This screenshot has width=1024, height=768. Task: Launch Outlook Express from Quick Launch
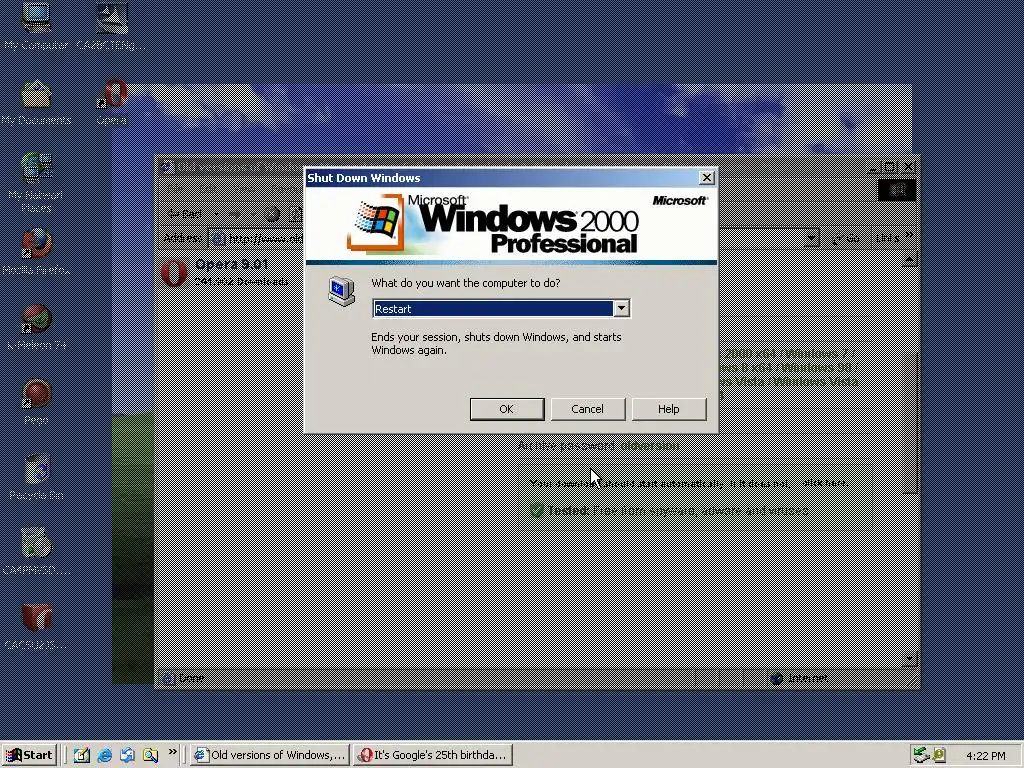(x=127, y=755)
